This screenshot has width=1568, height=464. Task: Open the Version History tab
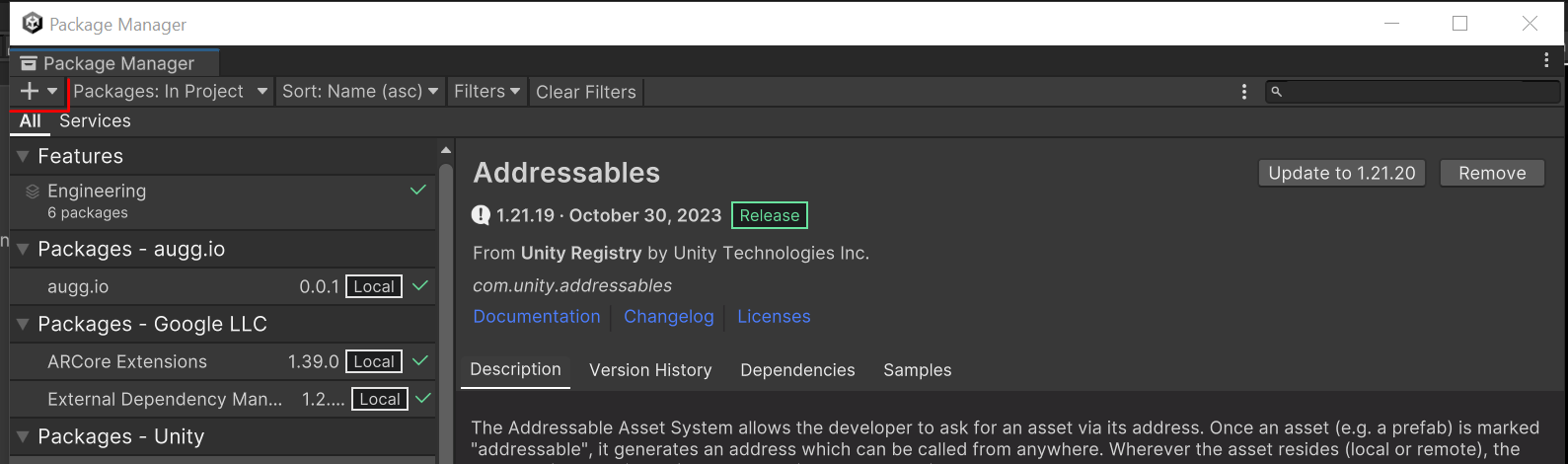point(650,370)
